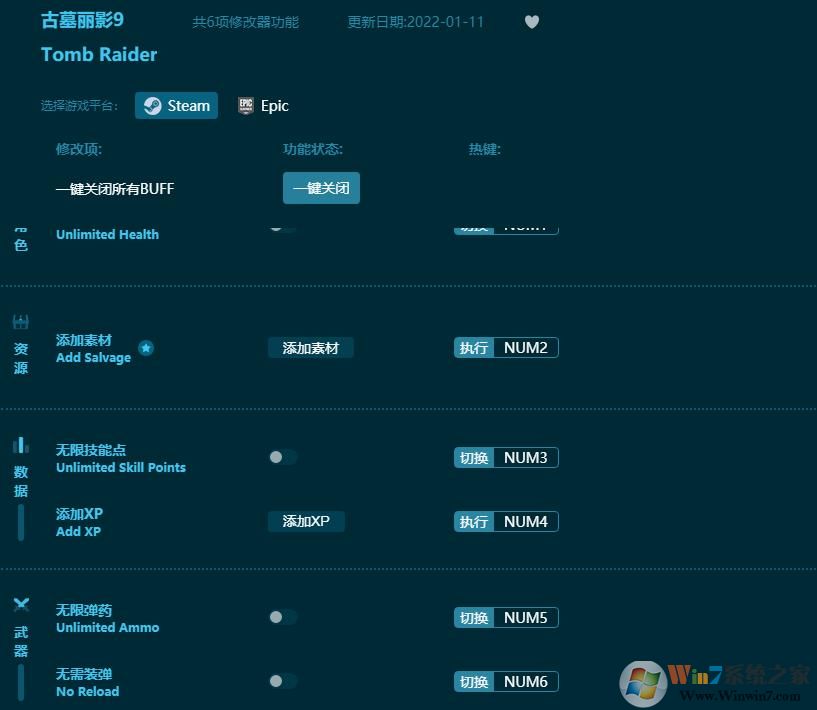Screen dimensions: 817x710
Task: Click 切换 label beside NUM6
Action: click(x=474, y=681)
